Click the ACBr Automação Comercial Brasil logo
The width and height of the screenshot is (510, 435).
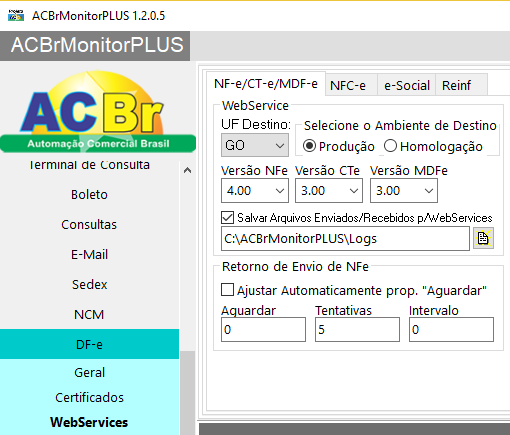pyautogui.click(x=98, y=112)
